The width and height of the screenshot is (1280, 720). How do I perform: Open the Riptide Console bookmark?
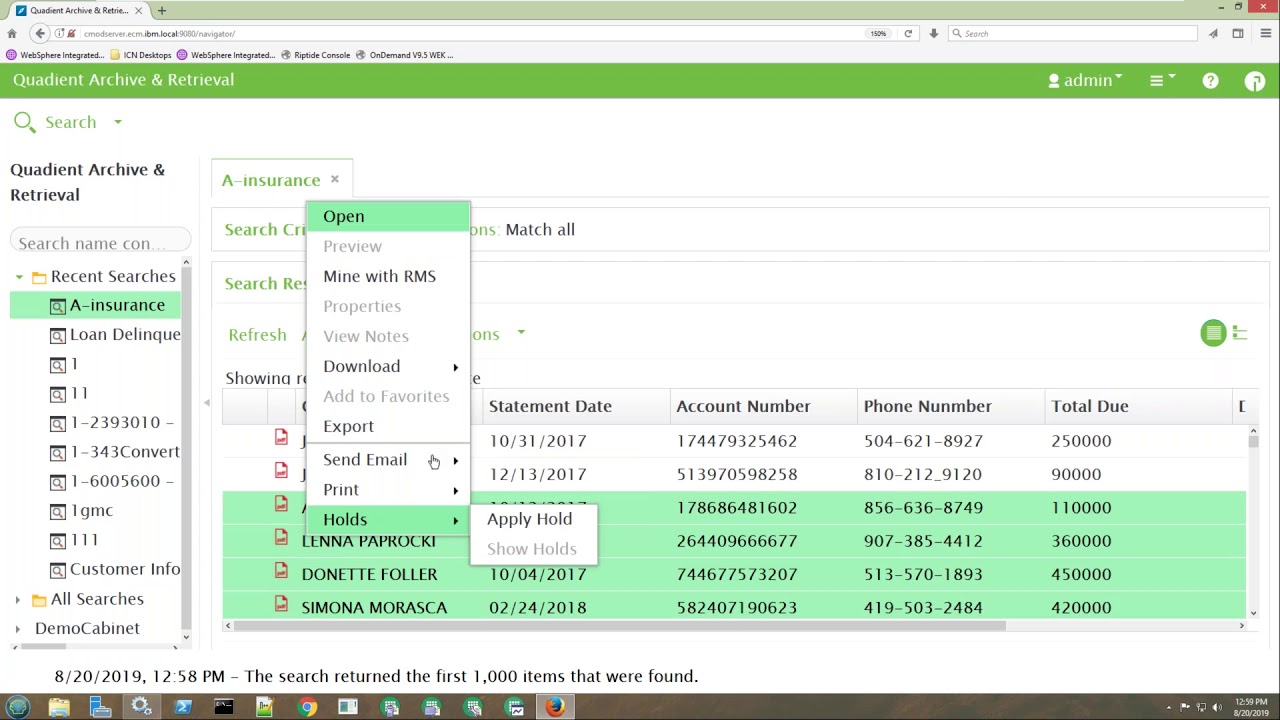coord(315,55)
